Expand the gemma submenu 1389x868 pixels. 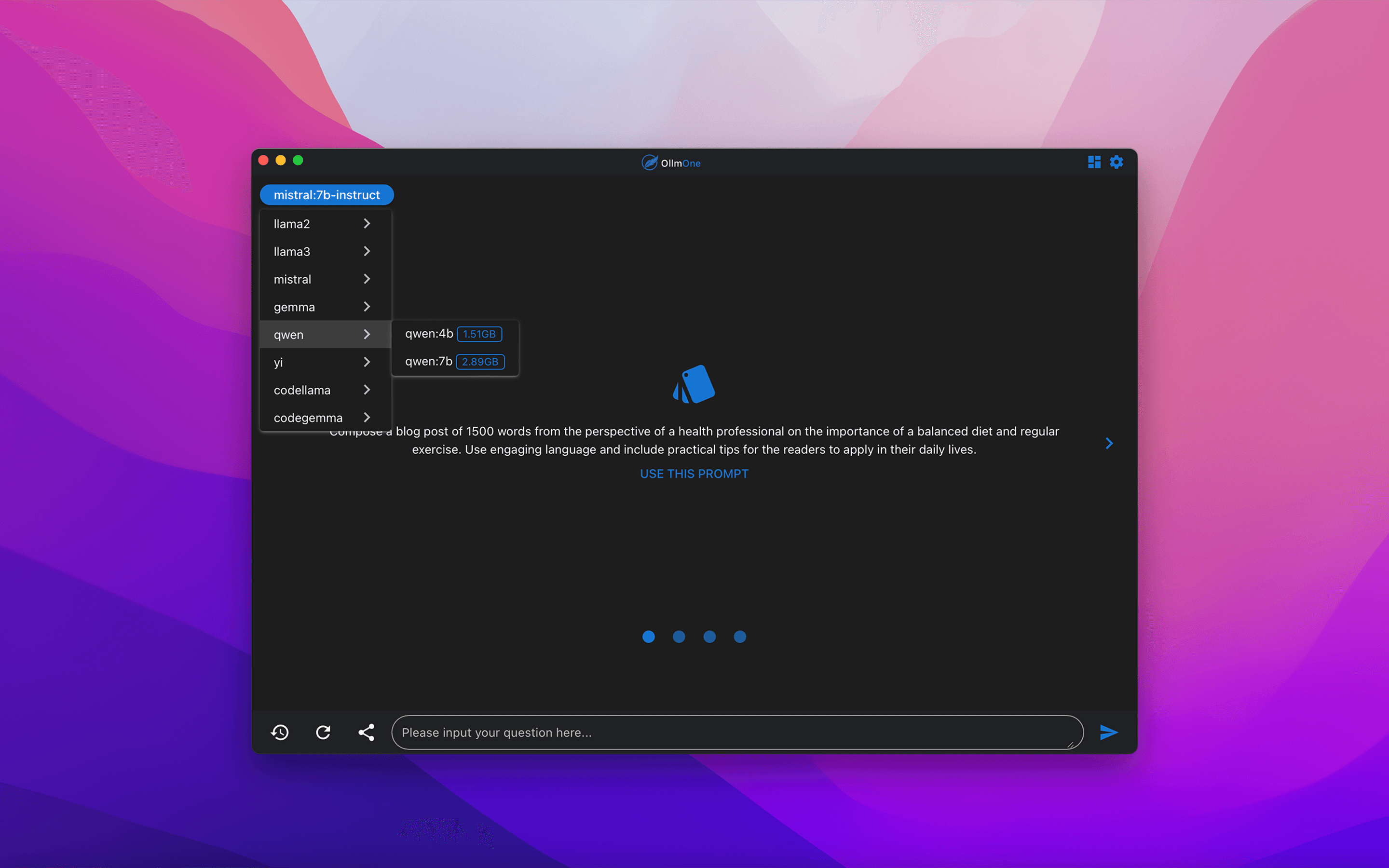pyautogui.click(x=326, y=307)
